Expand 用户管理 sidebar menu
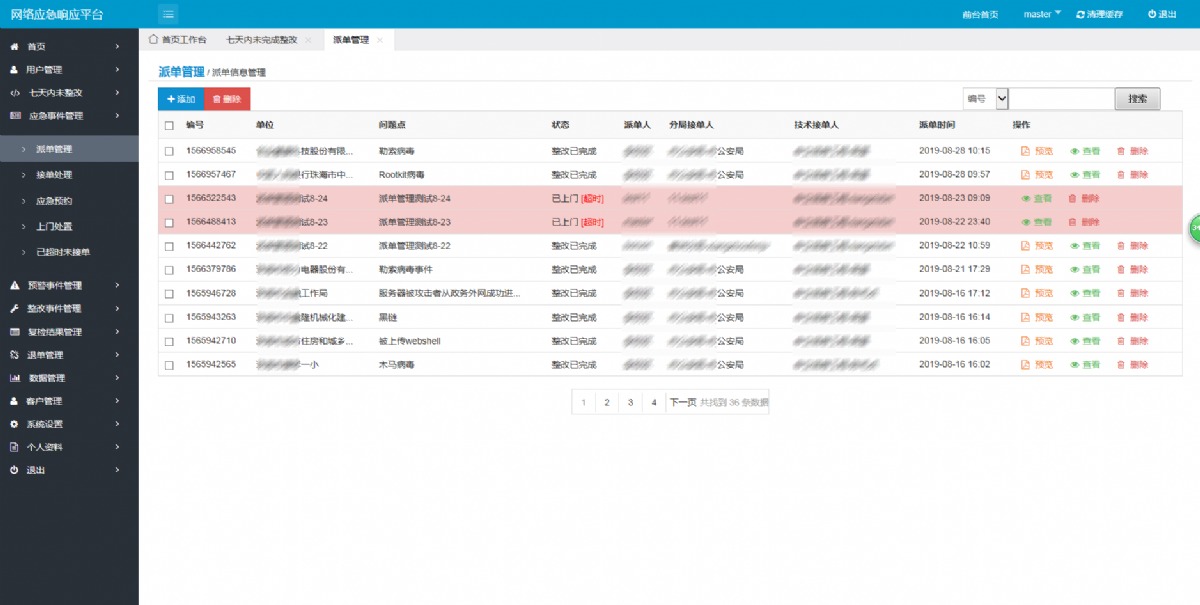The width and height of the screenshot is (1200, 605). point(69,70)
